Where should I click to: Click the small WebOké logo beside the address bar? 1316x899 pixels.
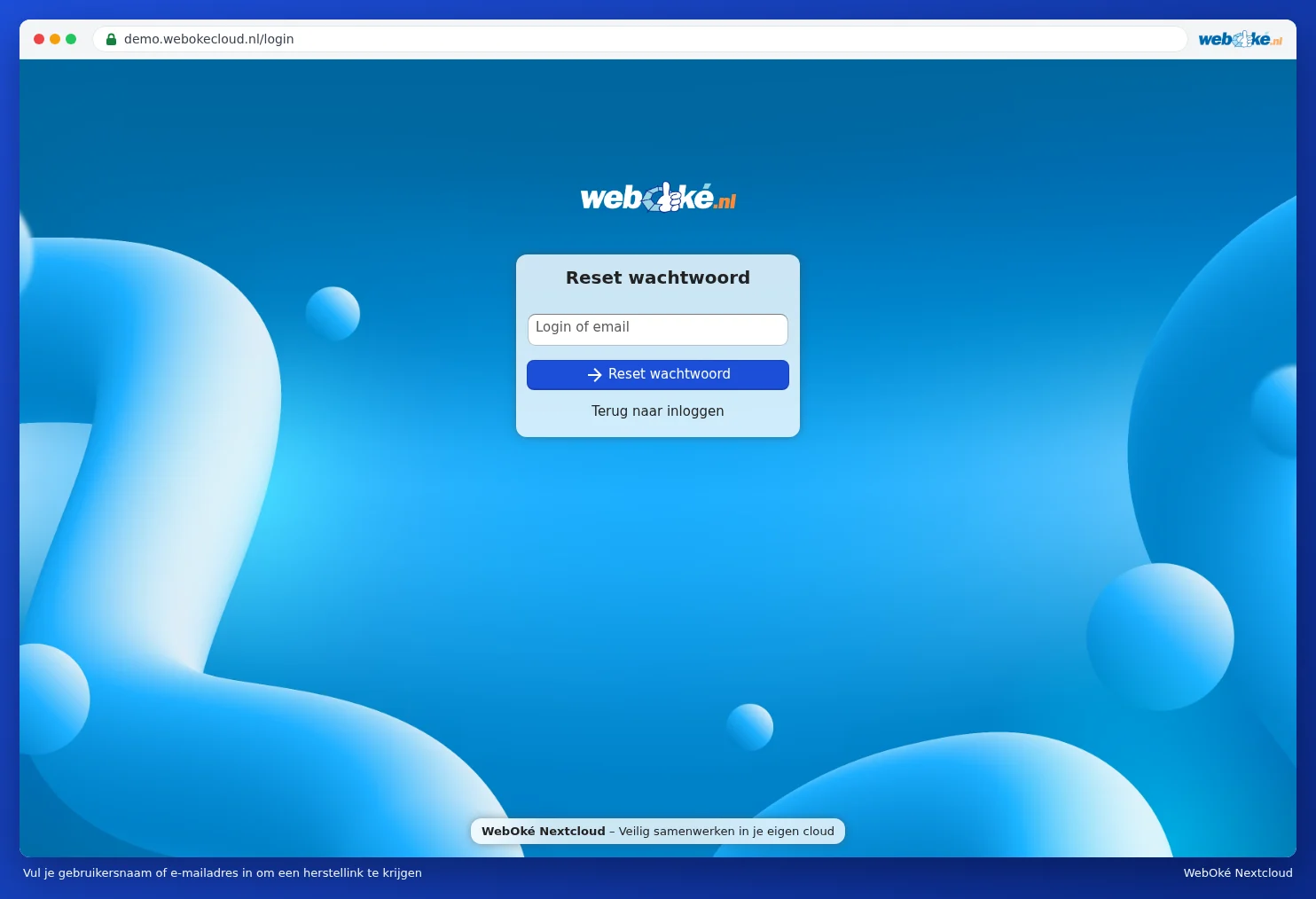coord(1240,39)
